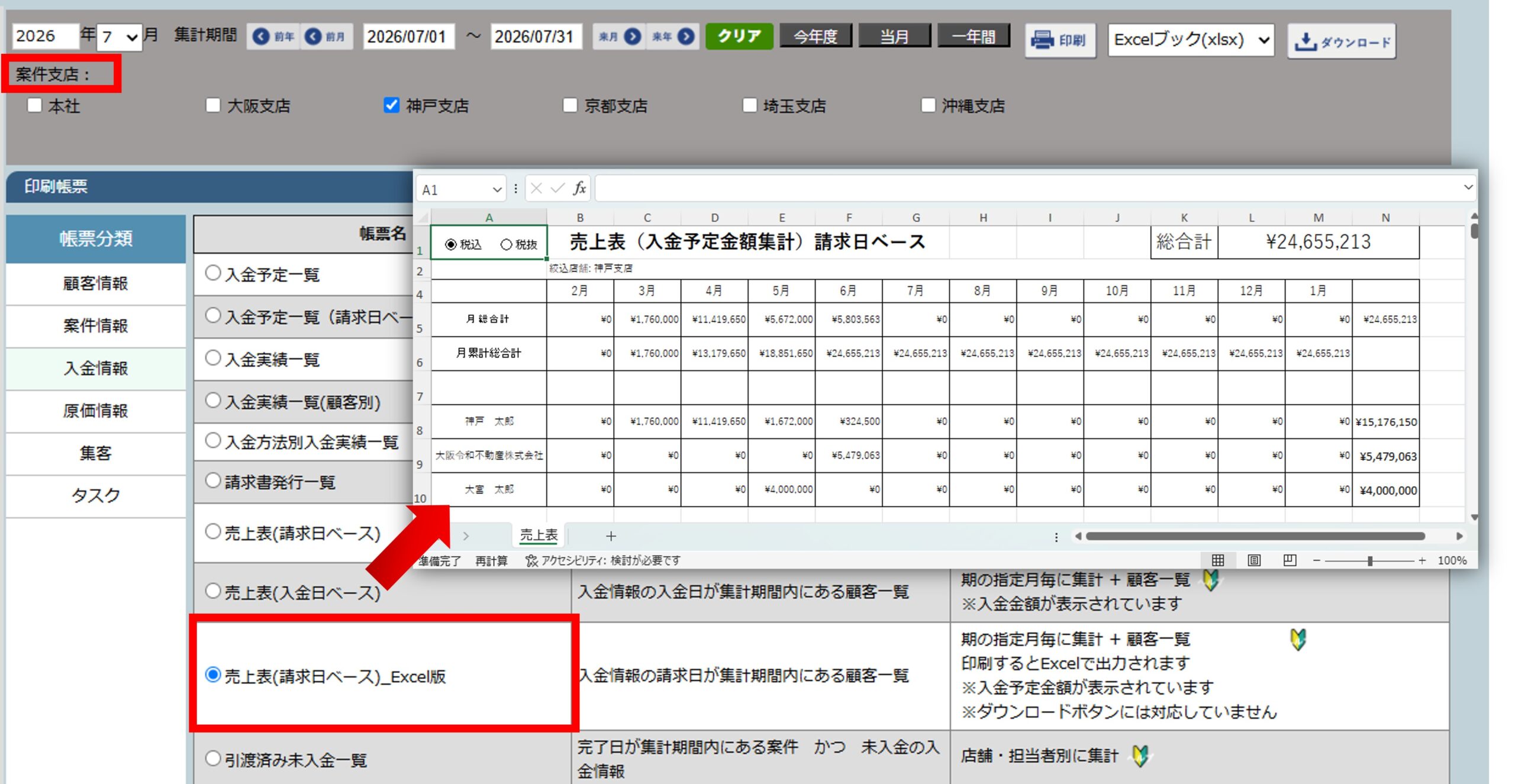Uncheck the 神戸支店 checkbox

(391, 105)
